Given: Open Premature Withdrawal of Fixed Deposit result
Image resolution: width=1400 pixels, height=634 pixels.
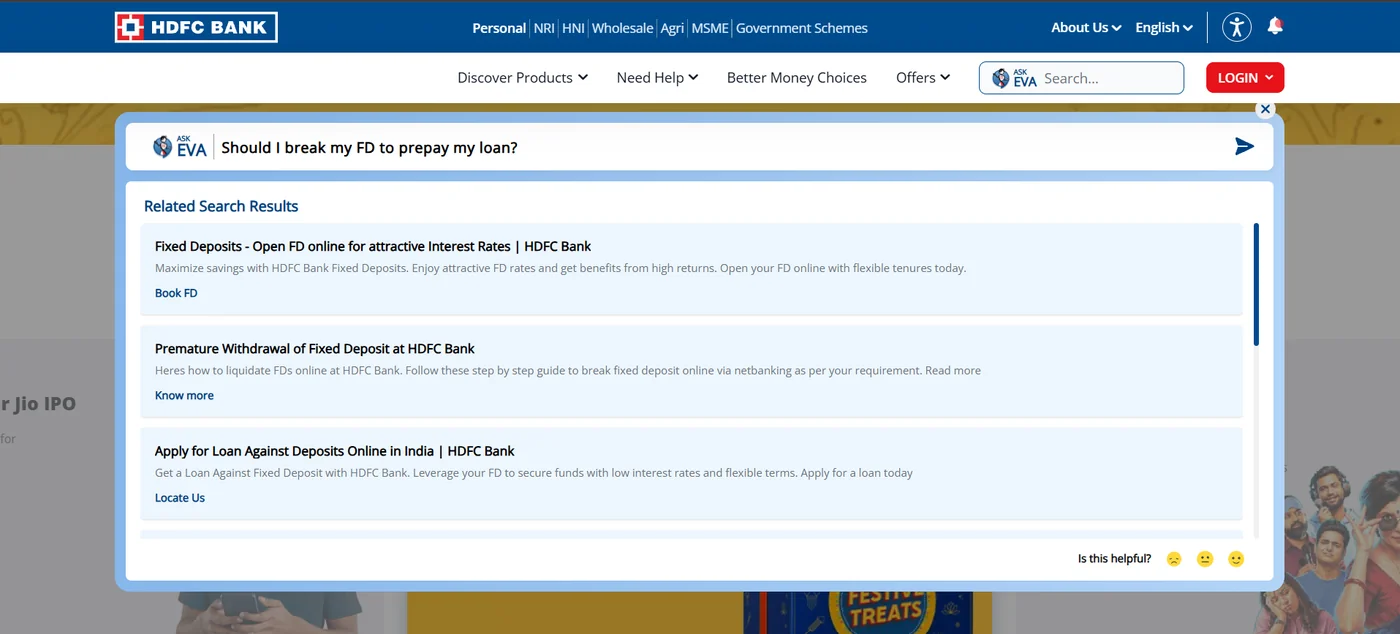Looking at the screenshot, I should (x=315, y=349).
